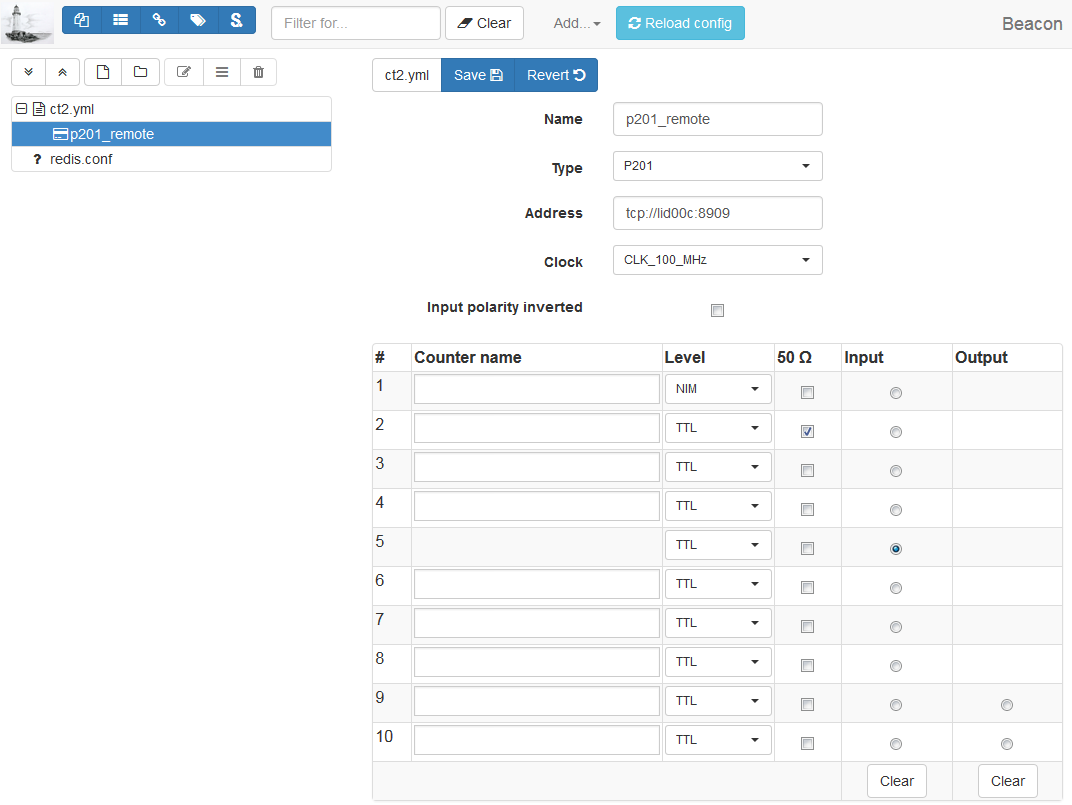
Task: Click selected Input radio for channel 5
Action: coord(896,549)
